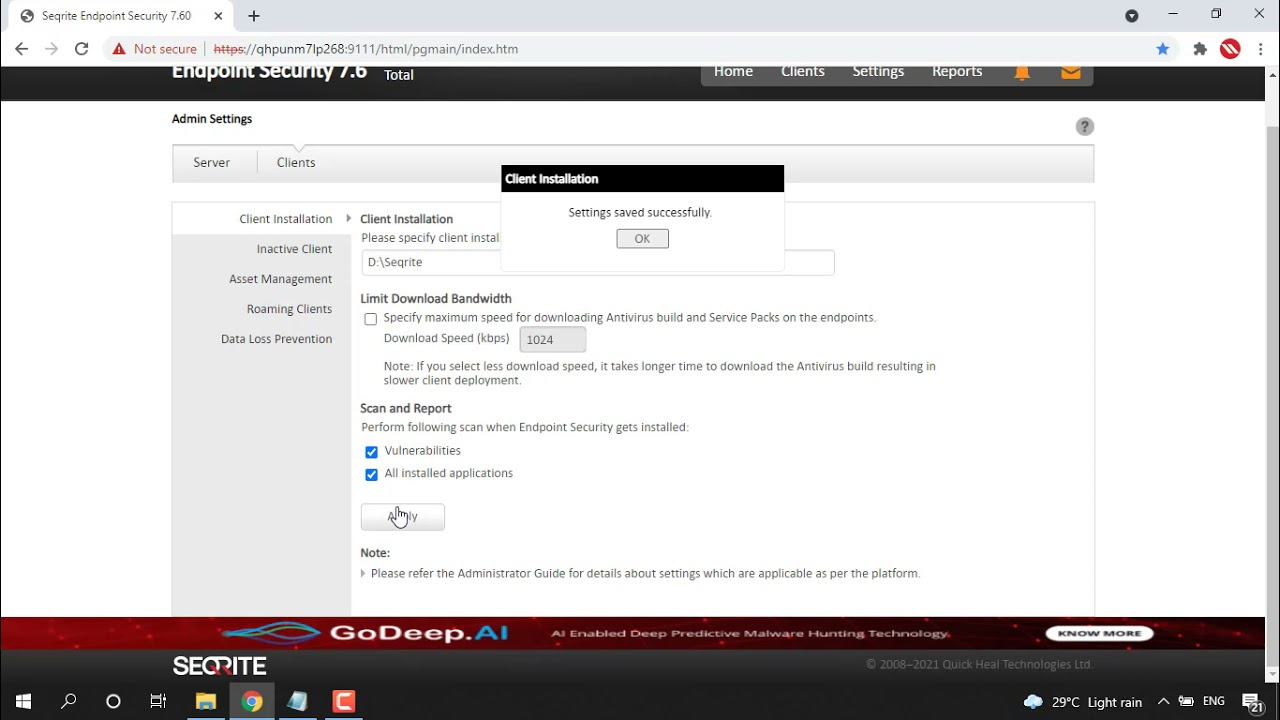This screenshot has width=1280, height=720.
Task: Open the Chrome three-dot menu
Action: [1260, 49]
